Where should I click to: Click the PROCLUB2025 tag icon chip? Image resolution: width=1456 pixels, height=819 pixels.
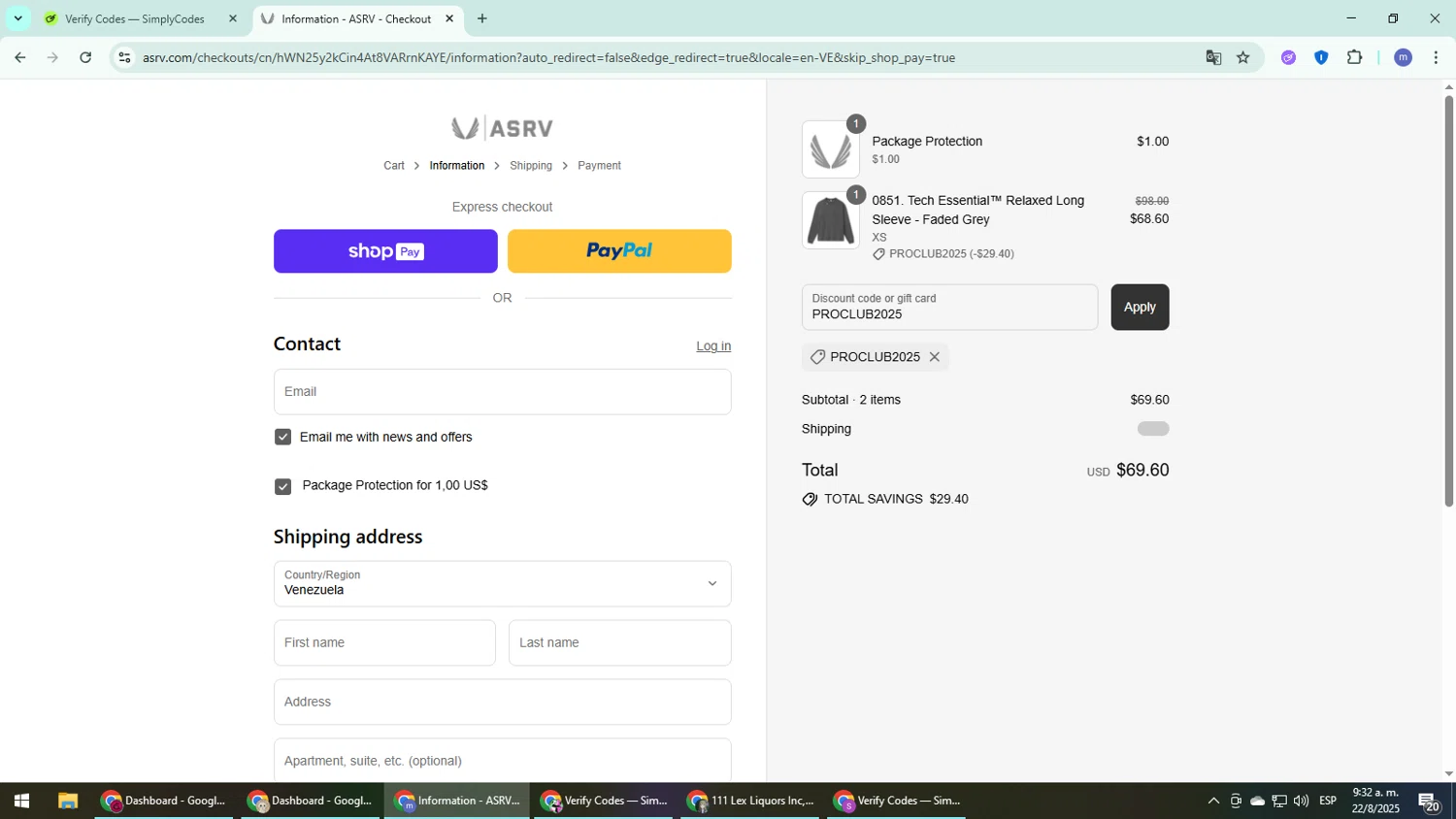[817, 357]
